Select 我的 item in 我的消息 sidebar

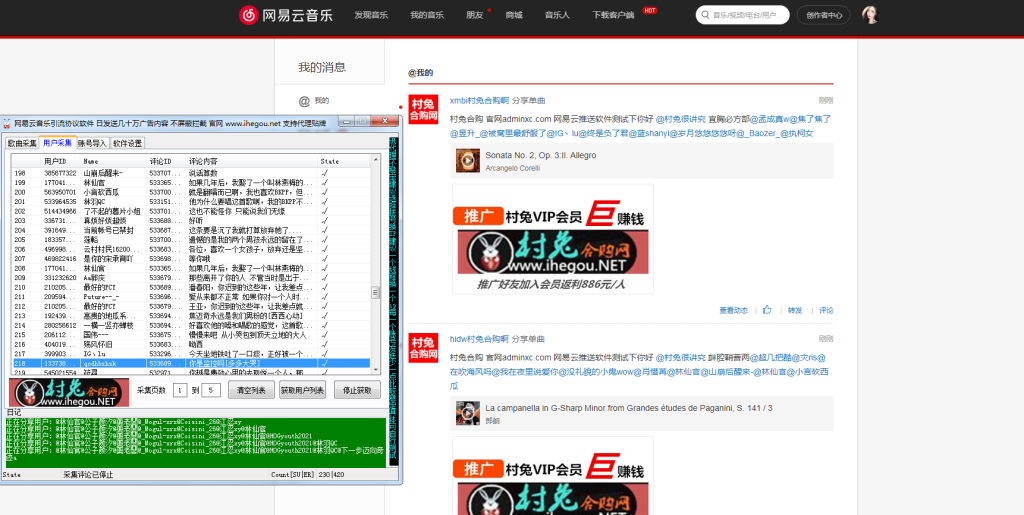(x=322, y=101)
